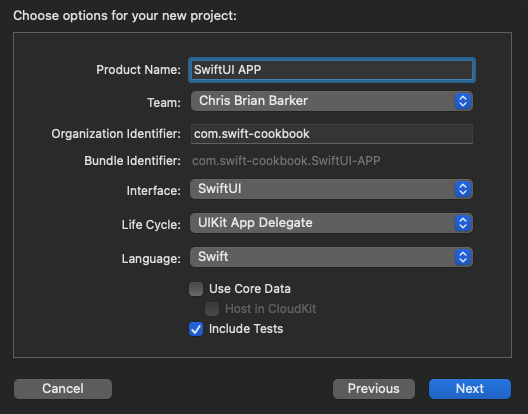Click the "Use Core Data" label text
This screenshot has height=414, width=528.
pyautogui.click(x=250, y=289)
